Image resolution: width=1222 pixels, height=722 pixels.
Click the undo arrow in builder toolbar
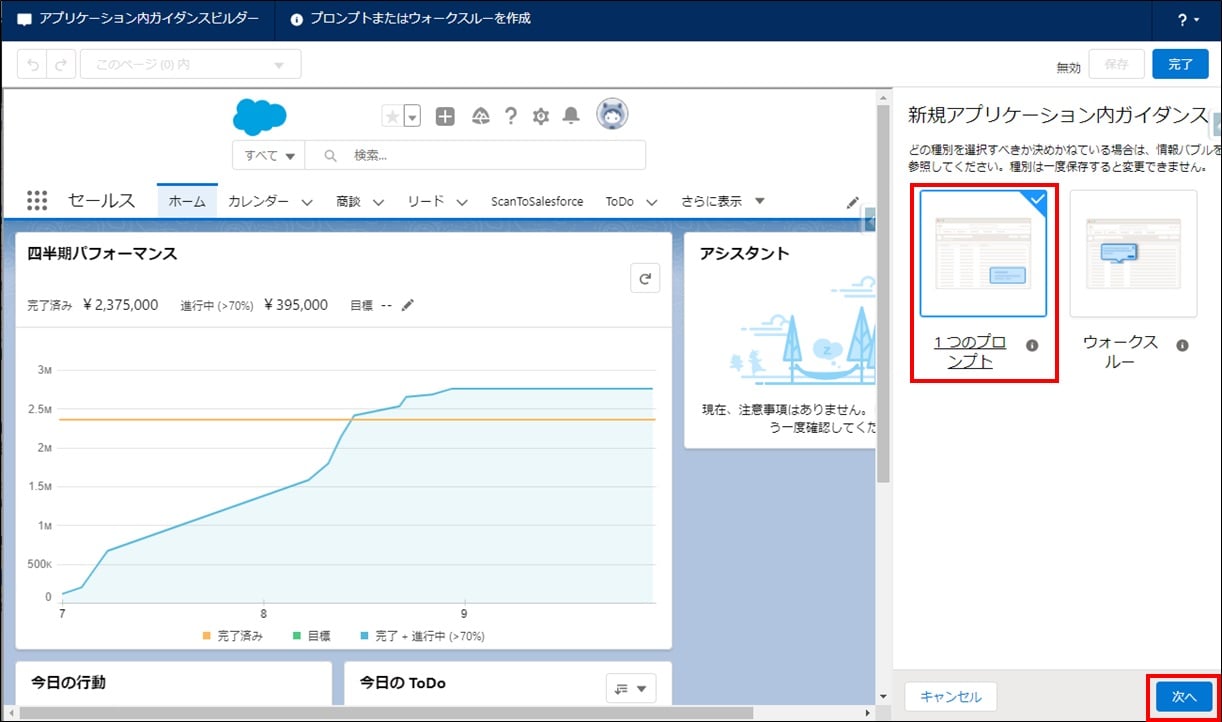pos(32,64)
